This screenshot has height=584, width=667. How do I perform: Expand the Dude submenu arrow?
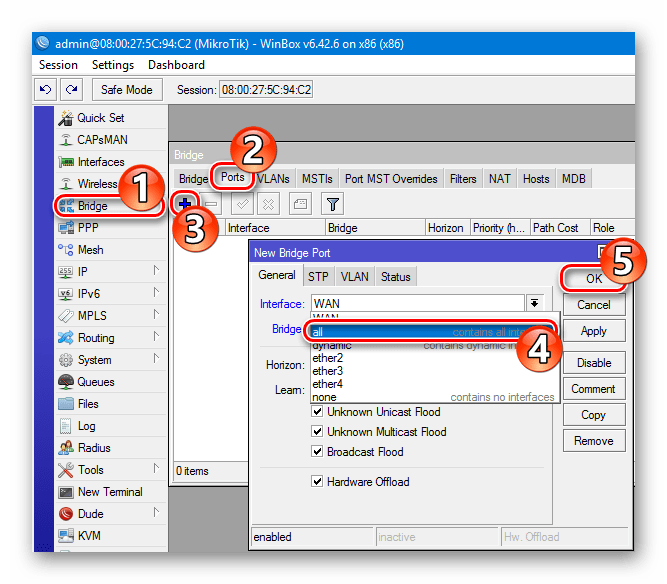point(156,513)
